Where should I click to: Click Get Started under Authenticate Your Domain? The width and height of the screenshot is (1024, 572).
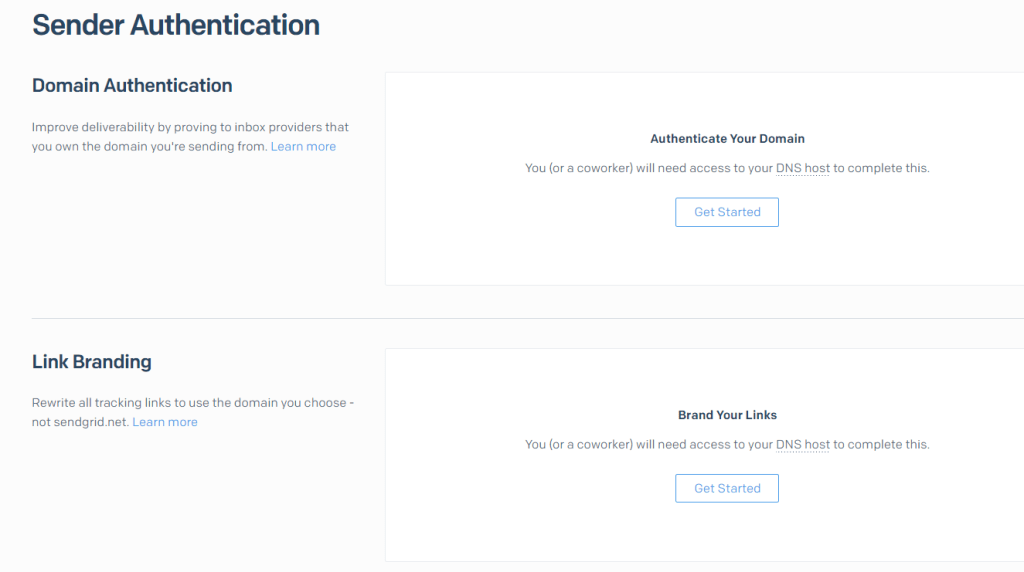[727, 212]
